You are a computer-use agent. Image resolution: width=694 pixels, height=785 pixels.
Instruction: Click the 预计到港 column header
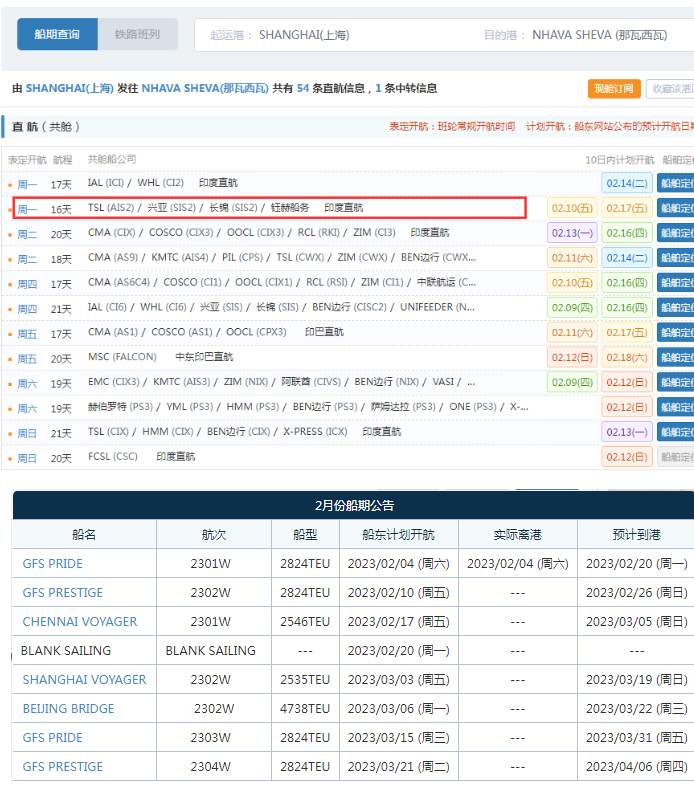pos(636,535)
